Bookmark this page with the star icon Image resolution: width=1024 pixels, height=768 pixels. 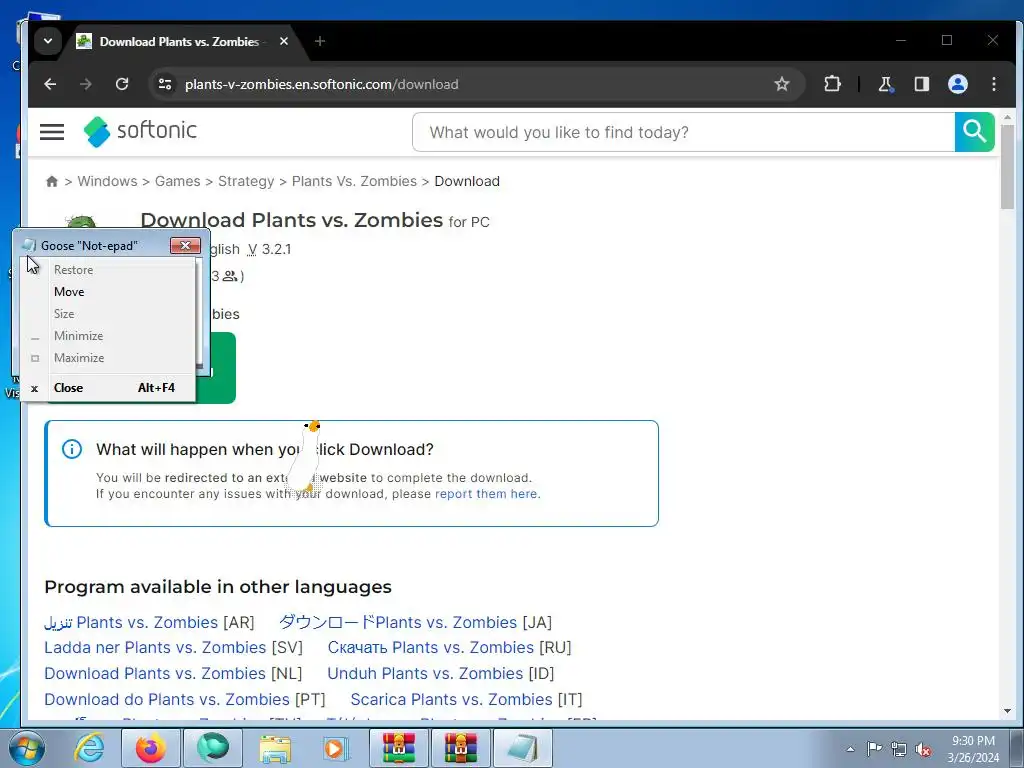782,84
